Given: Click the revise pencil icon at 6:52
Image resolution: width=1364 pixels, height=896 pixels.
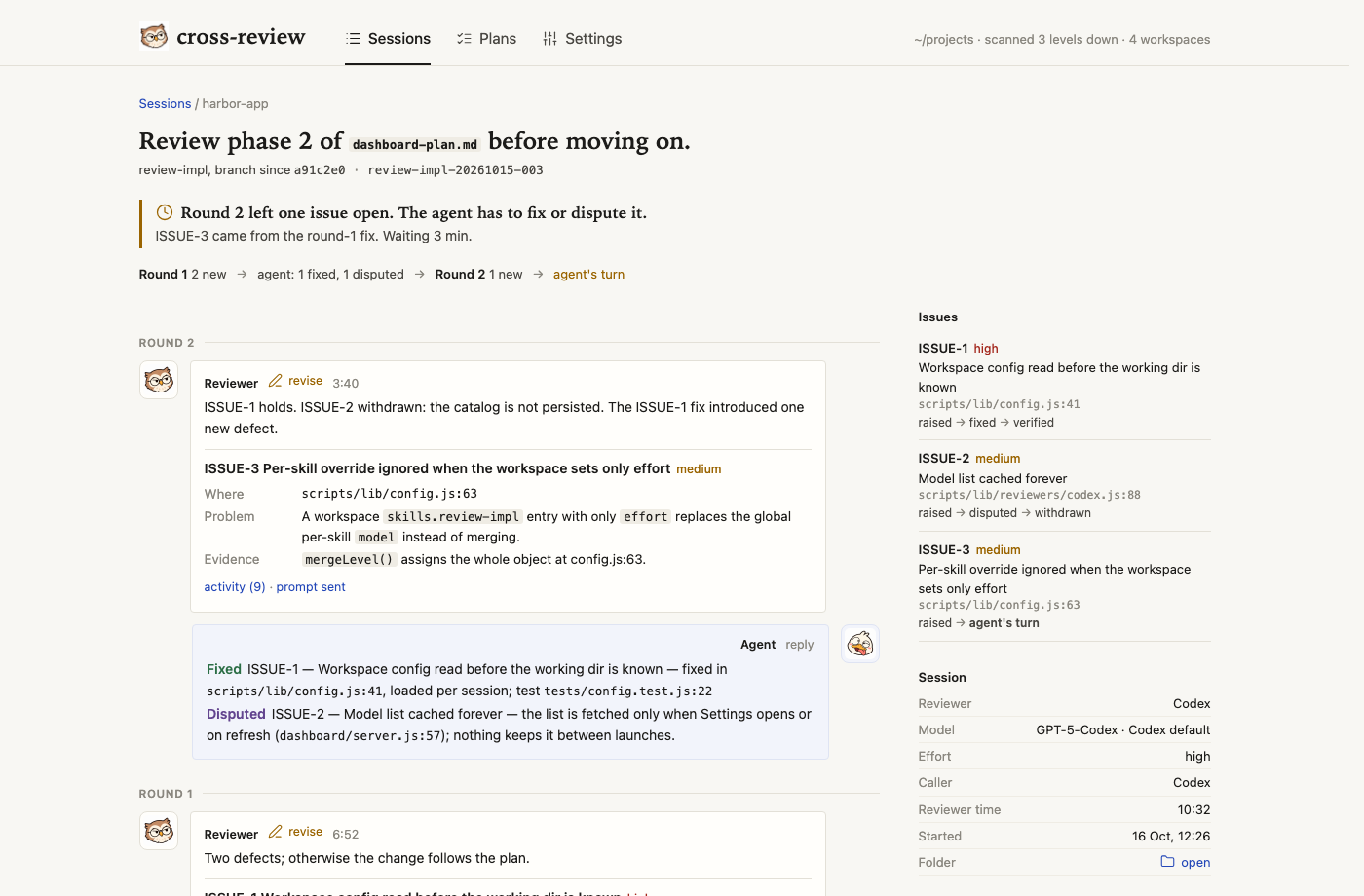Looking at the screenshot, I should pos(276,832).
